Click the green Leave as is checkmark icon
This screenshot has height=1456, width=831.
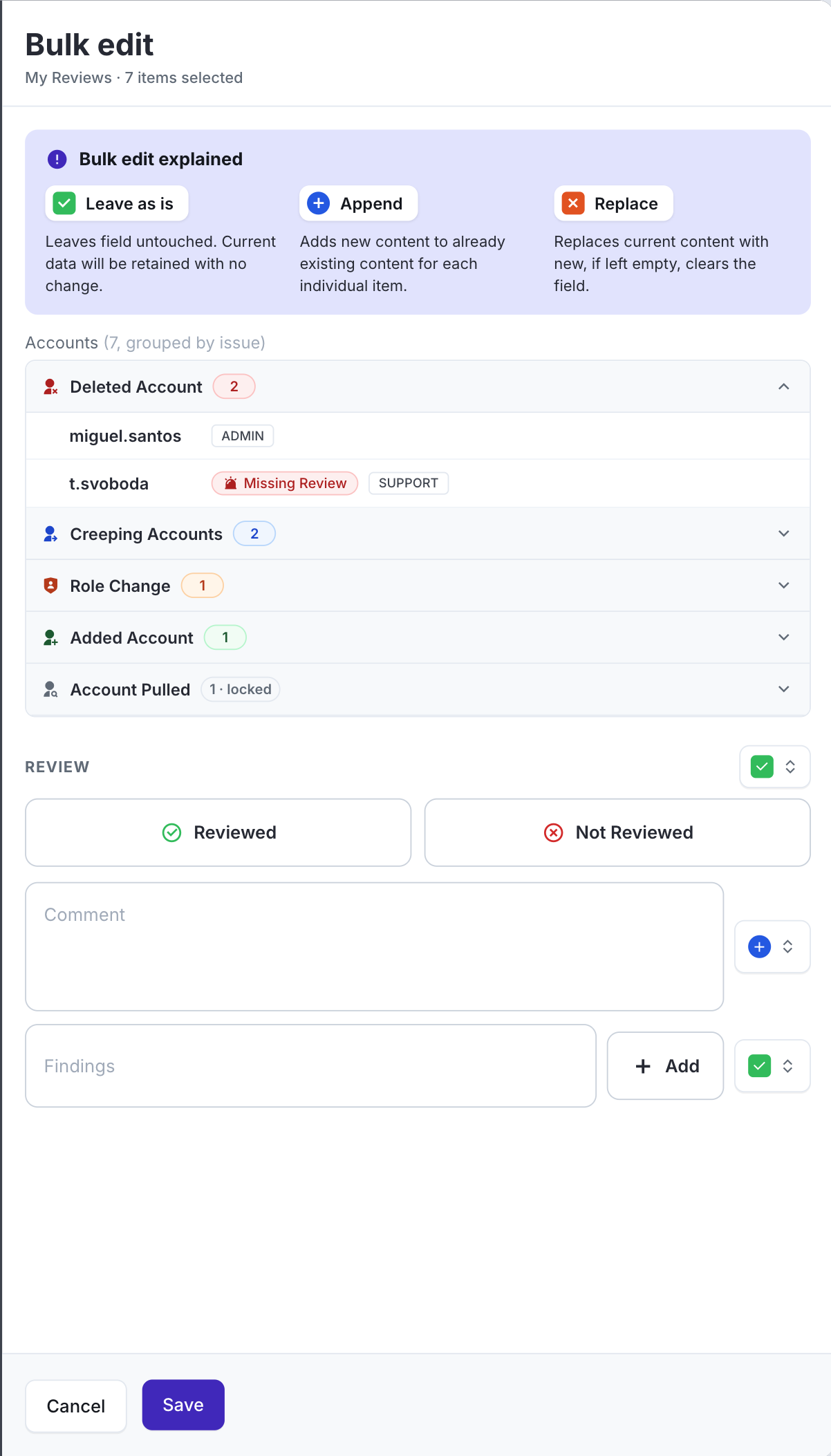coord(64,204)
